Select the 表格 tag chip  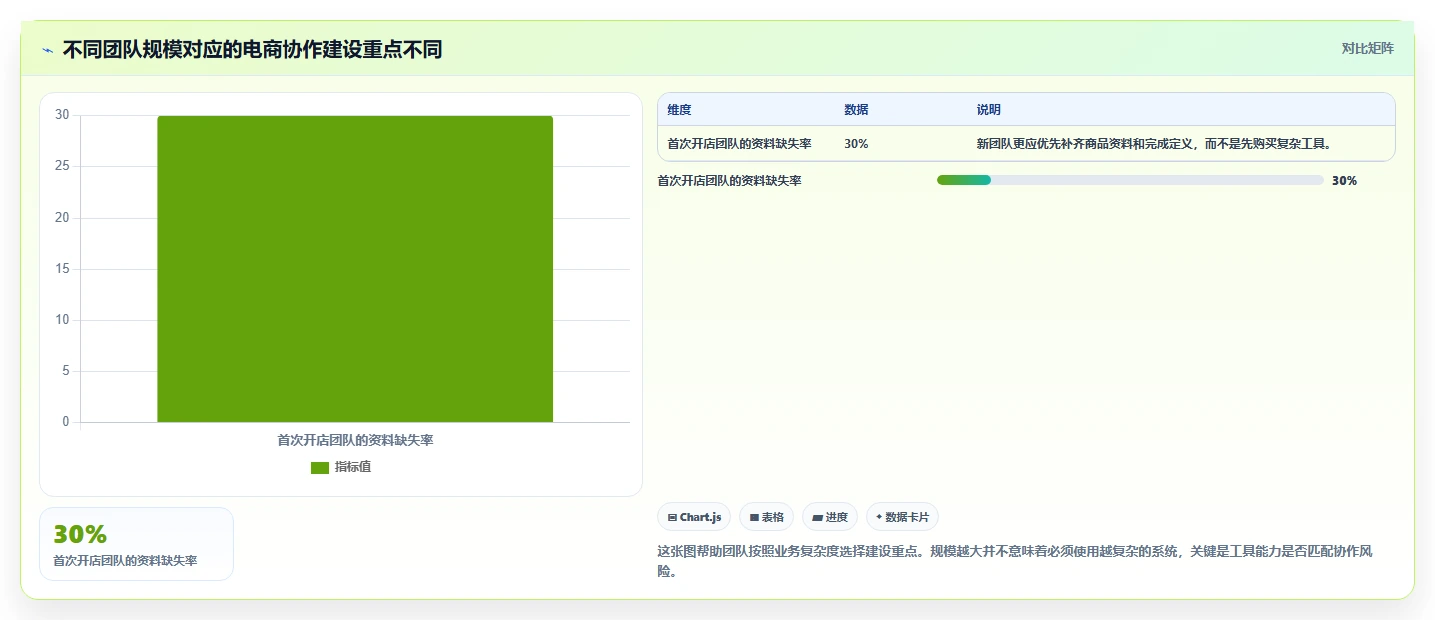tap(767, 517)
